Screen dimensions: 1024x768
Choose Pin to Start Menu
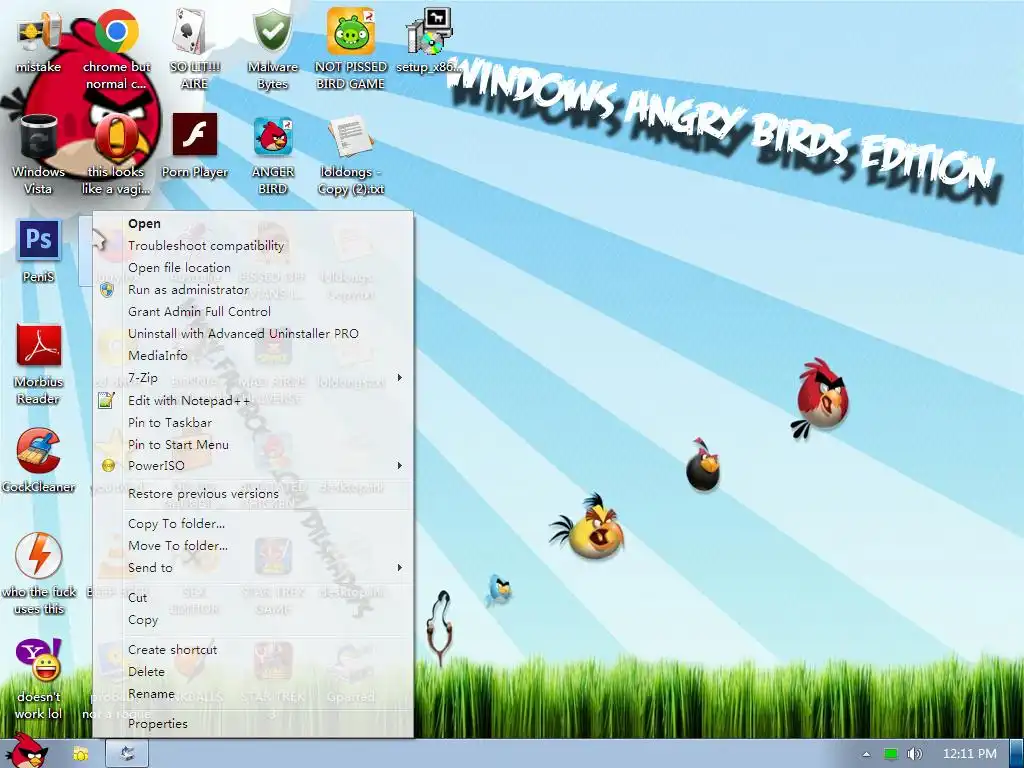pos(253,445)
